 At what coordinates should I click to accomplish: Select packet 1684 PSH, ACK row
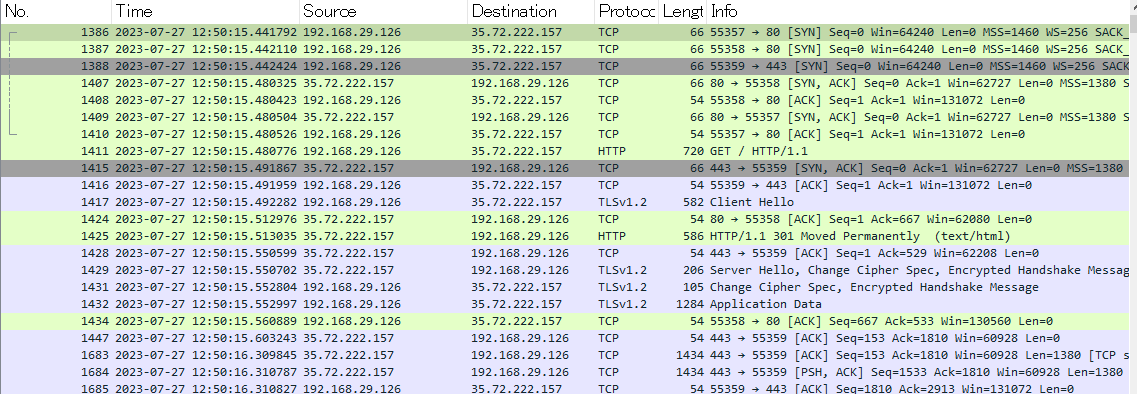[565, 372]
